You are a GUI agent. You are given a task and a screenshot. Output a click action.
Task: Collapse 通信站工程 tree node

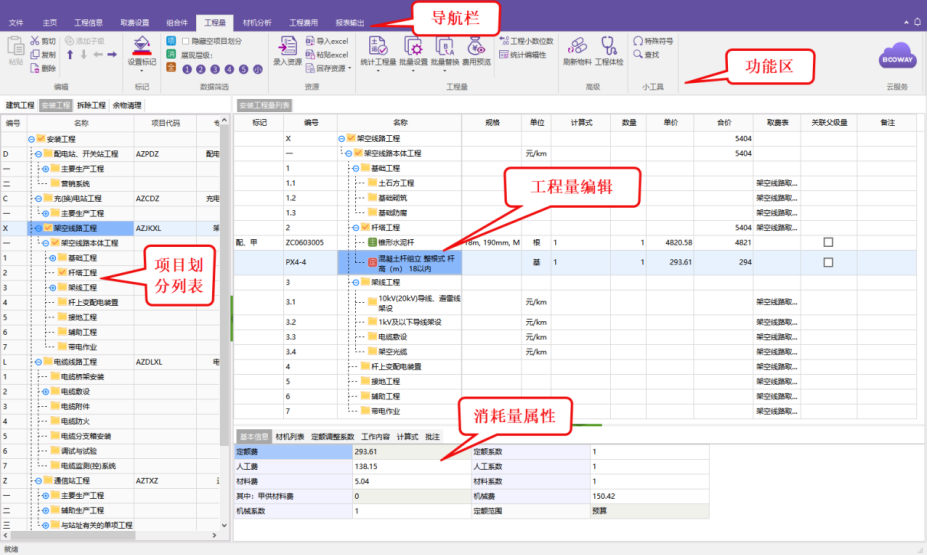(38, 481)
